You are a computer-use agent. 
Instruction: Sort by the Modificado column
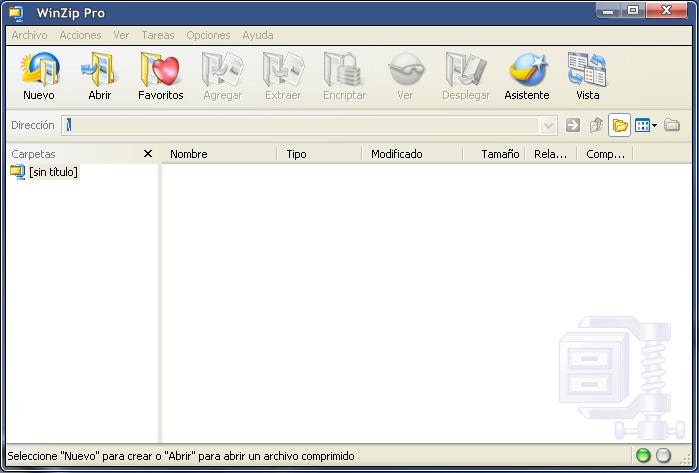(x=412, y=154)
